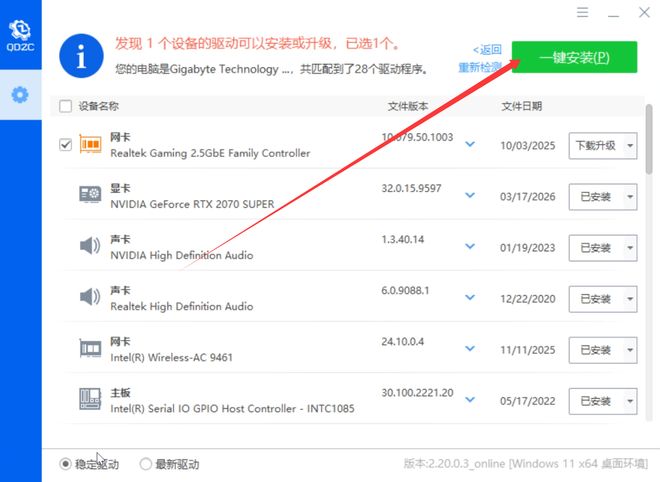Click the Realtek High Definition Audio speaker icon
This screenshot has width=660, height=482.
90,297
